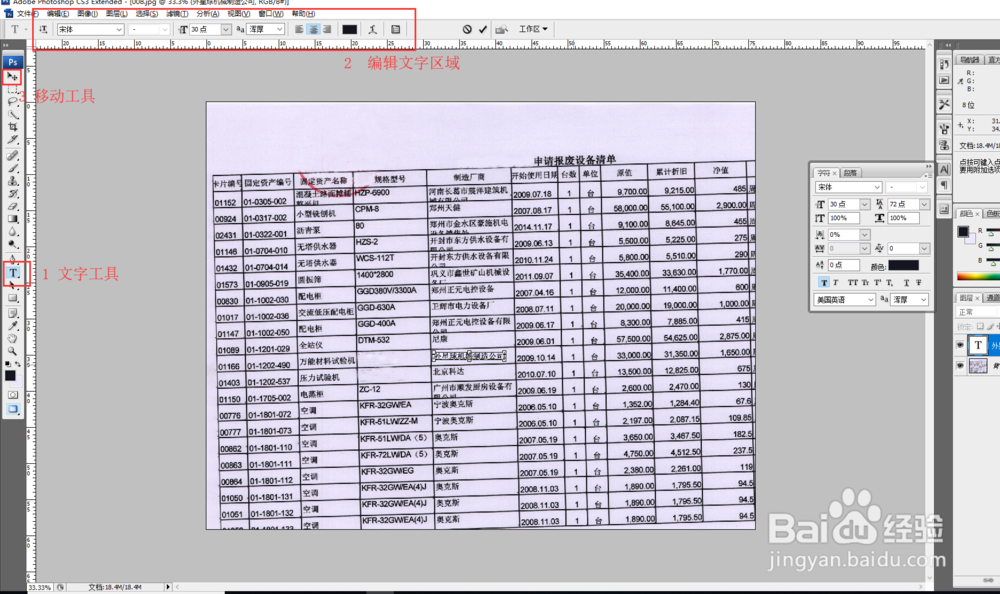Click the text layer T thumbnail
This screenshot has width=1000, height=594.
tap(978, 345)
